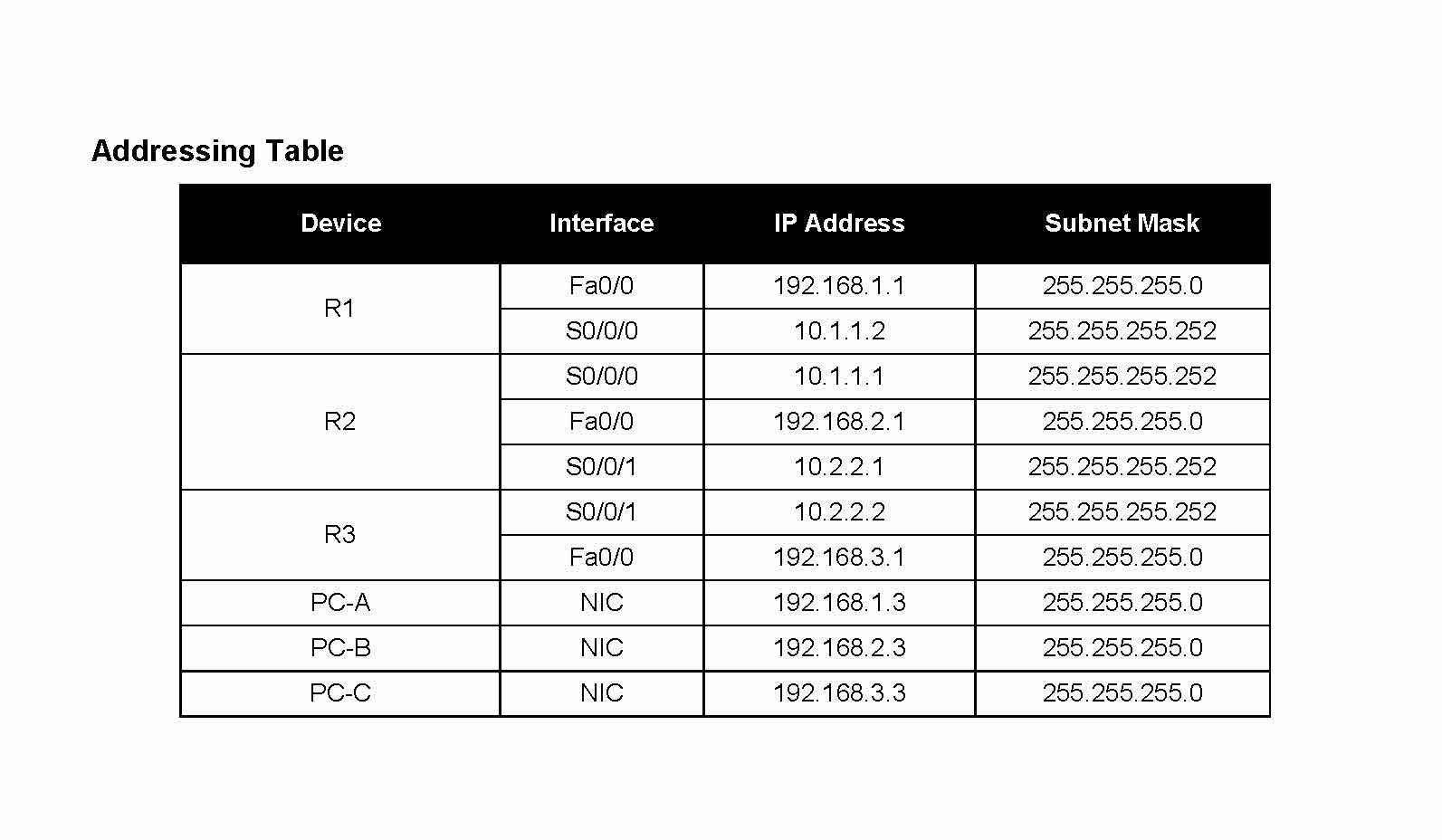Click IP address 10.1.1.2
This screenshot has width=1442, height=840.
(x=839, y=331)
